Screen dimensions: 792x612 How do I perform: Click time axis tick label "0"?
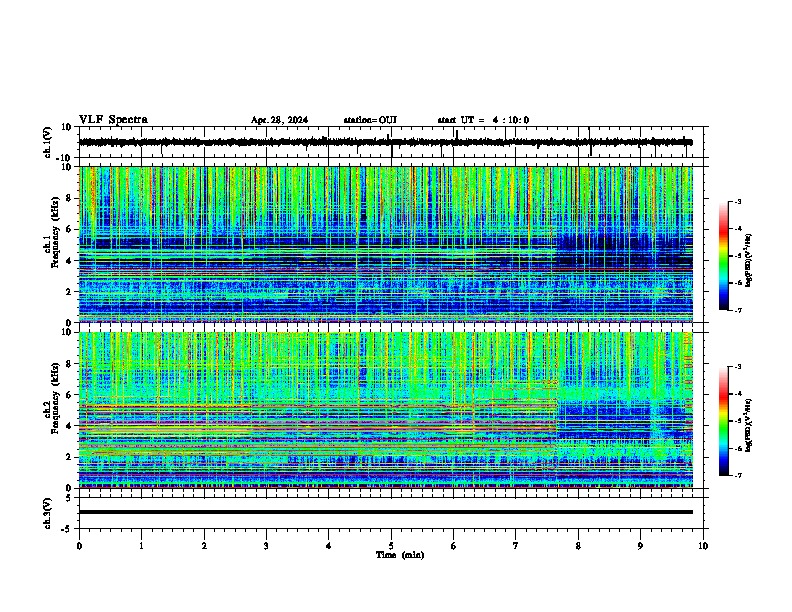[79, 546]
